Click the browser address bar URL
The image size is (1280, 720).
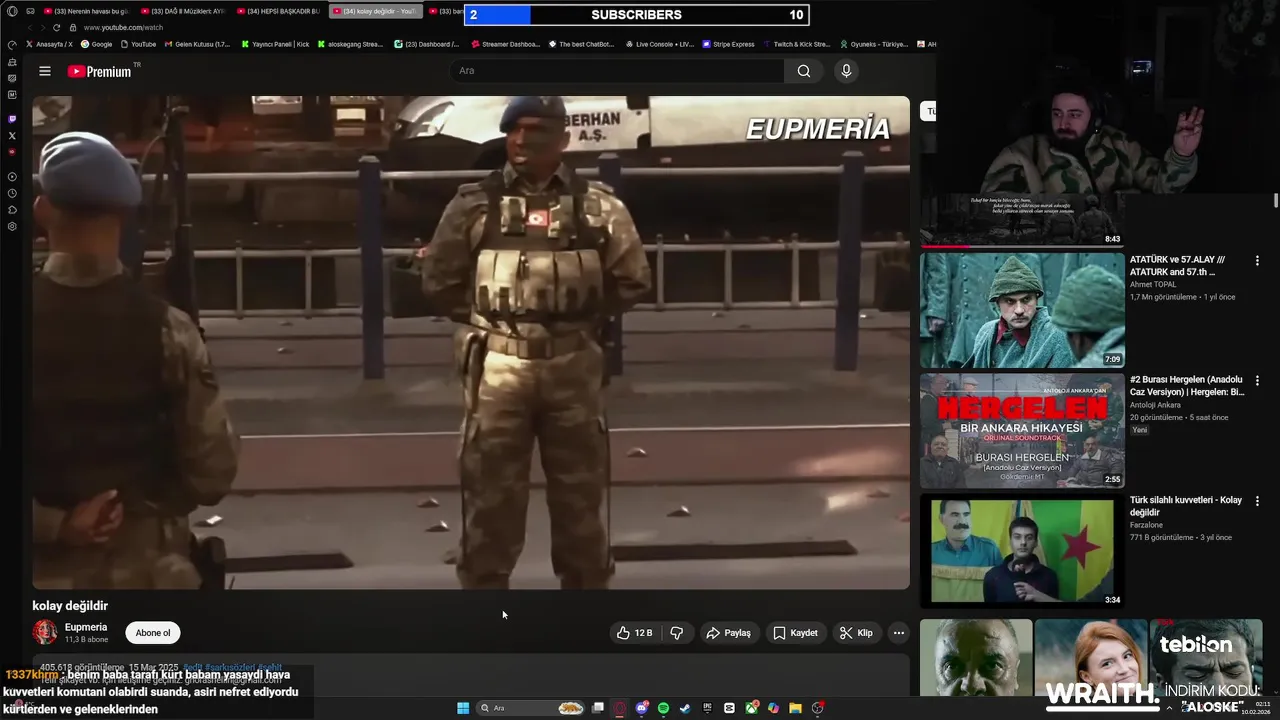click(x=123, y=28)
